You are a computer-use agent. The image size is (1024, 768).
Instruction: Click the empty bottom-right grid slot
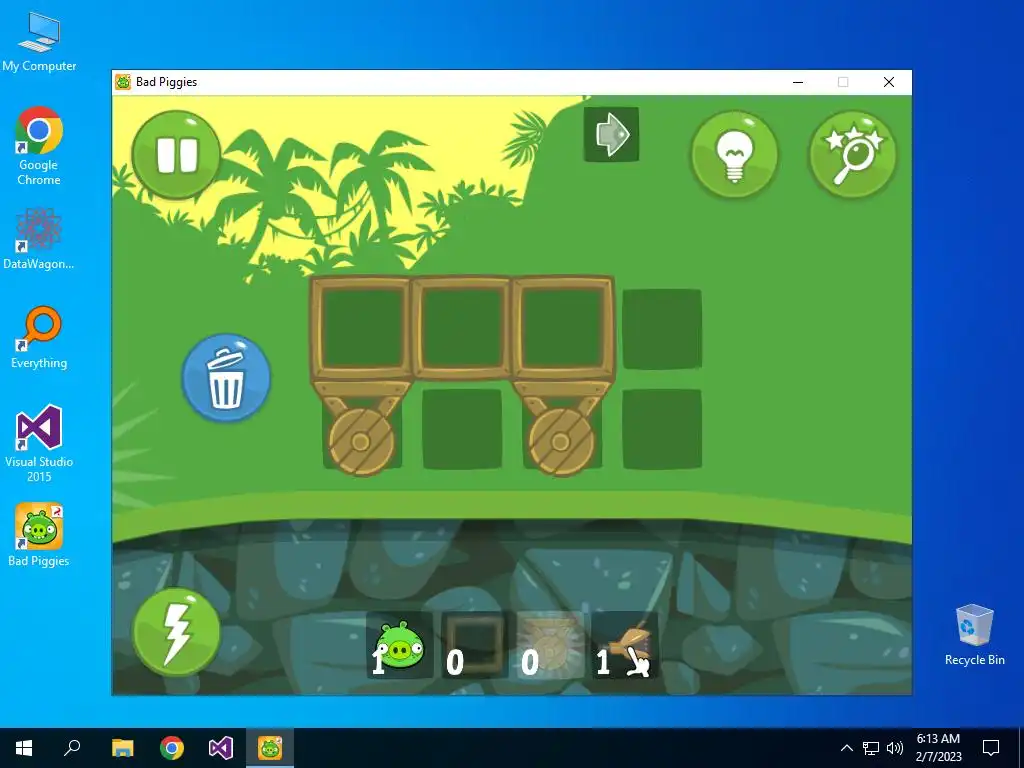coord(662,429)
